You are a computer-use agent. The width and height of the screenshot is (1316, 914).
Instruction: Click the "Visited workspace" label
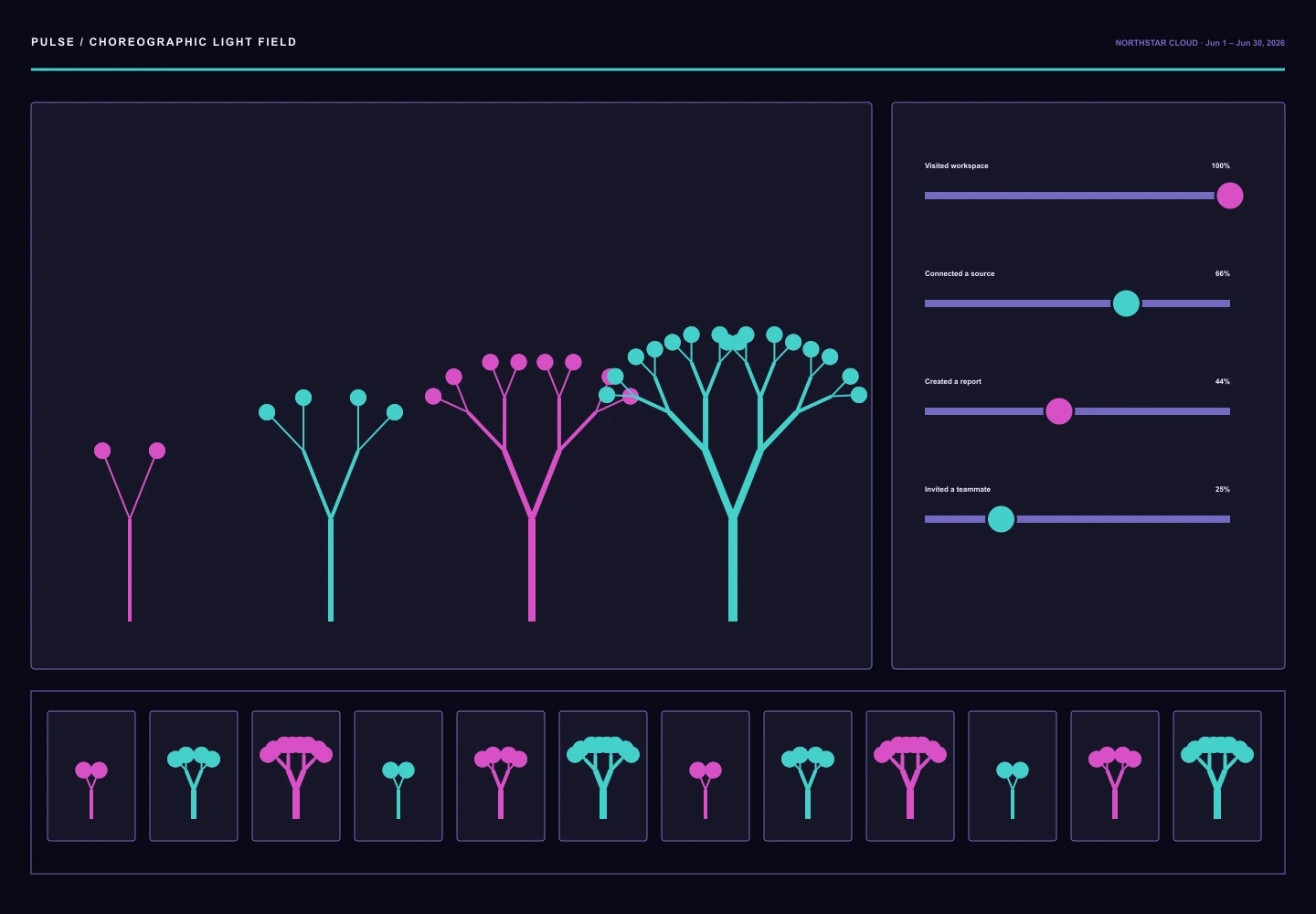(956, 165)
